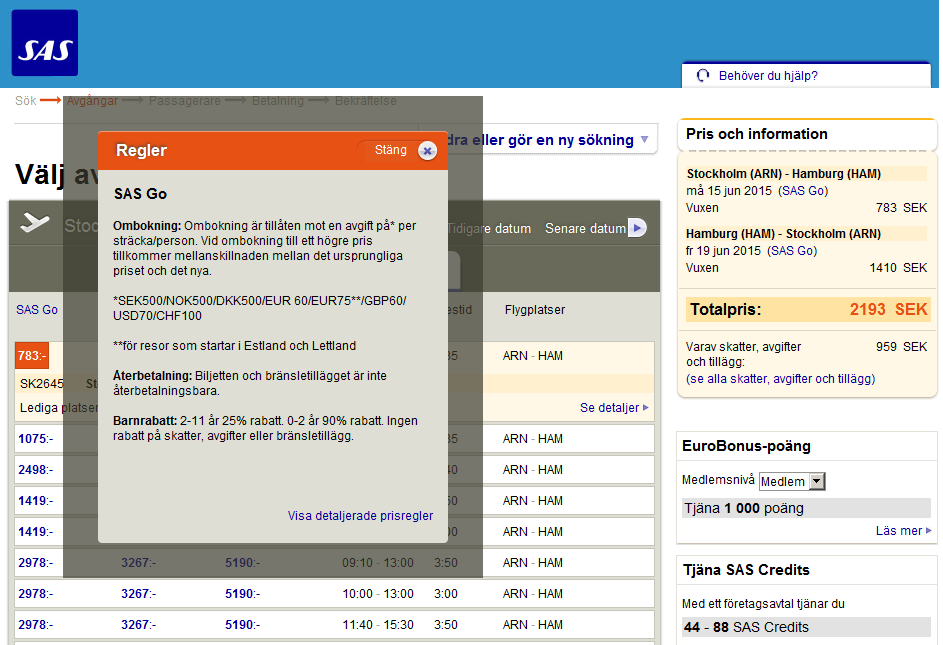This screenshot has width=943, height=645.
Task: Click the Flygplatser column header
Action: click(535, 310)
